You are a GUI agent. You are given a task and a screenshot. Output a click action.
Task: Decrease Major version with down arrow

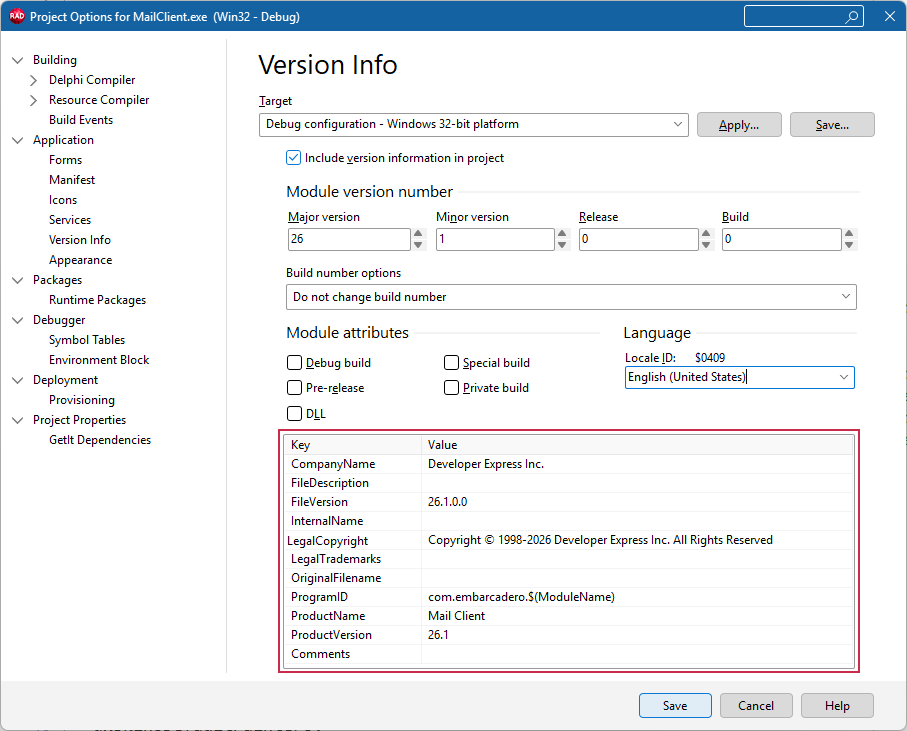tap(418, 245)
